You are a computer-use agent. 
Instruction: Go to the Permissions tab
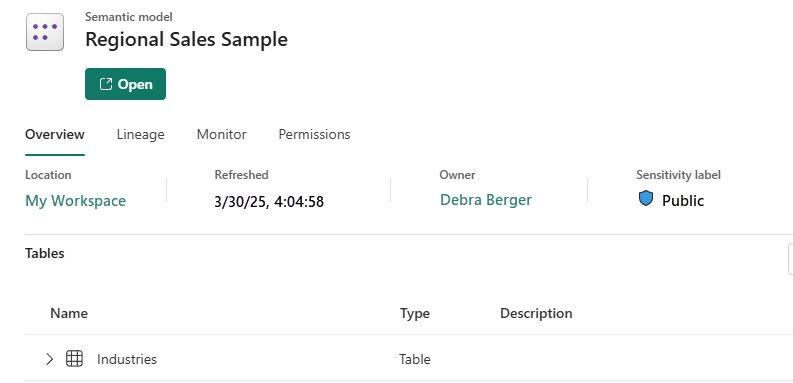pyautogui.click(x=314, y=135)
